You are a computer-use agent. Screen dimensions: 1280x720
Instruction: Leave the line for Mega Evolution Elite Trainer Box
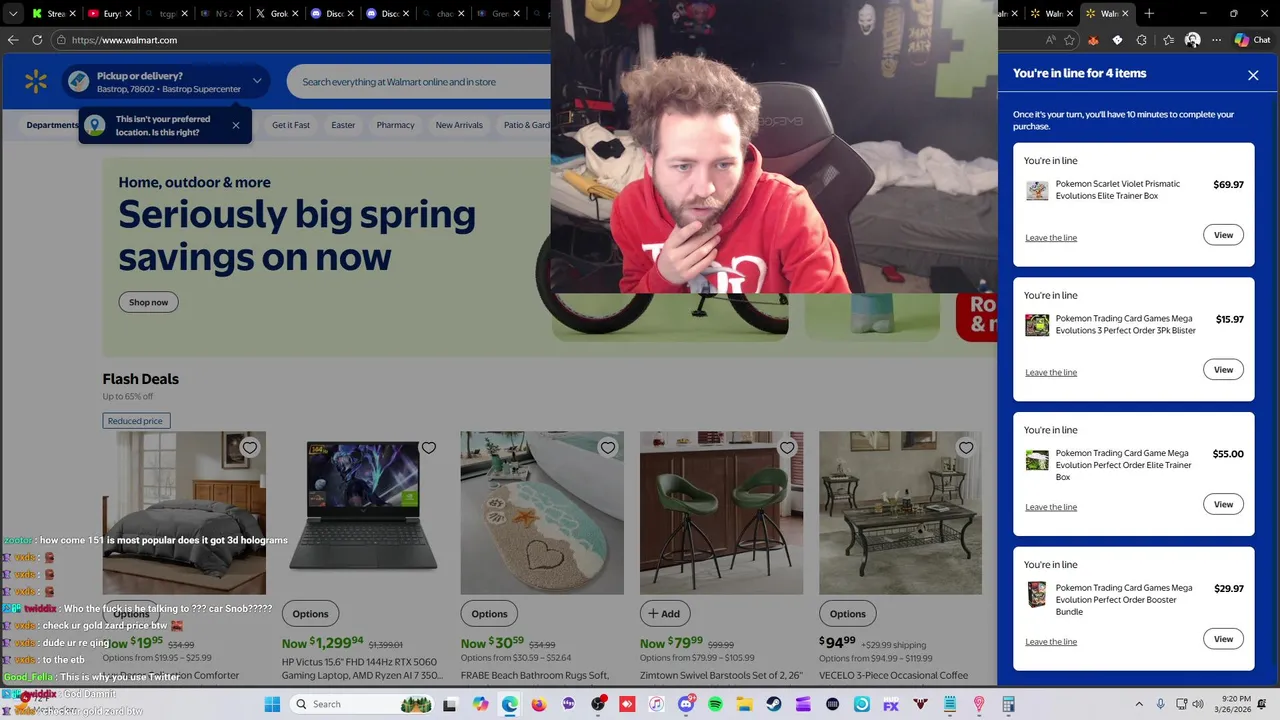click(x=1051, y=507)
